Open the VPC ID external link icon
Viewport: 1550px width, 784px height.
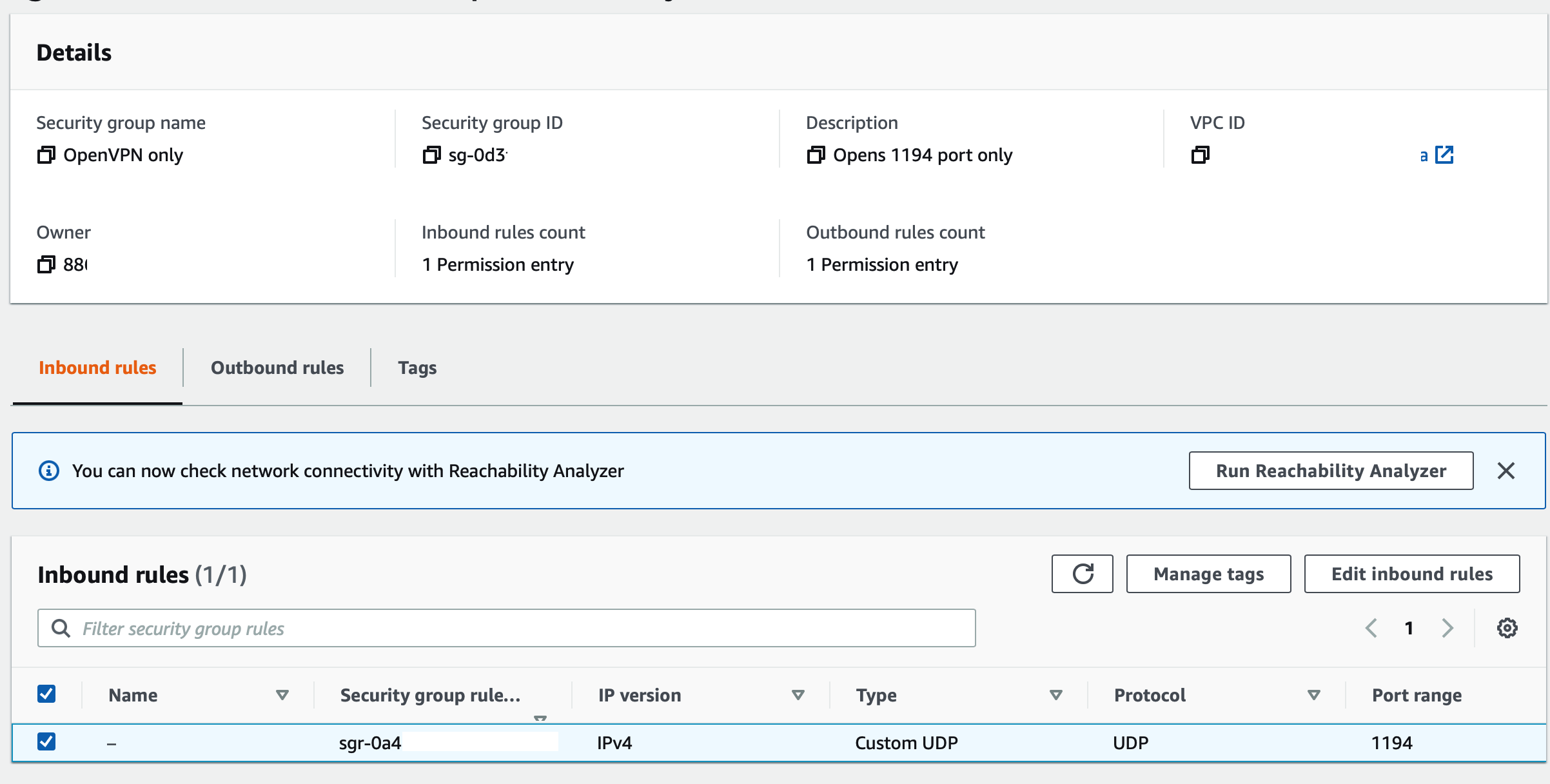pos(1444,155)
